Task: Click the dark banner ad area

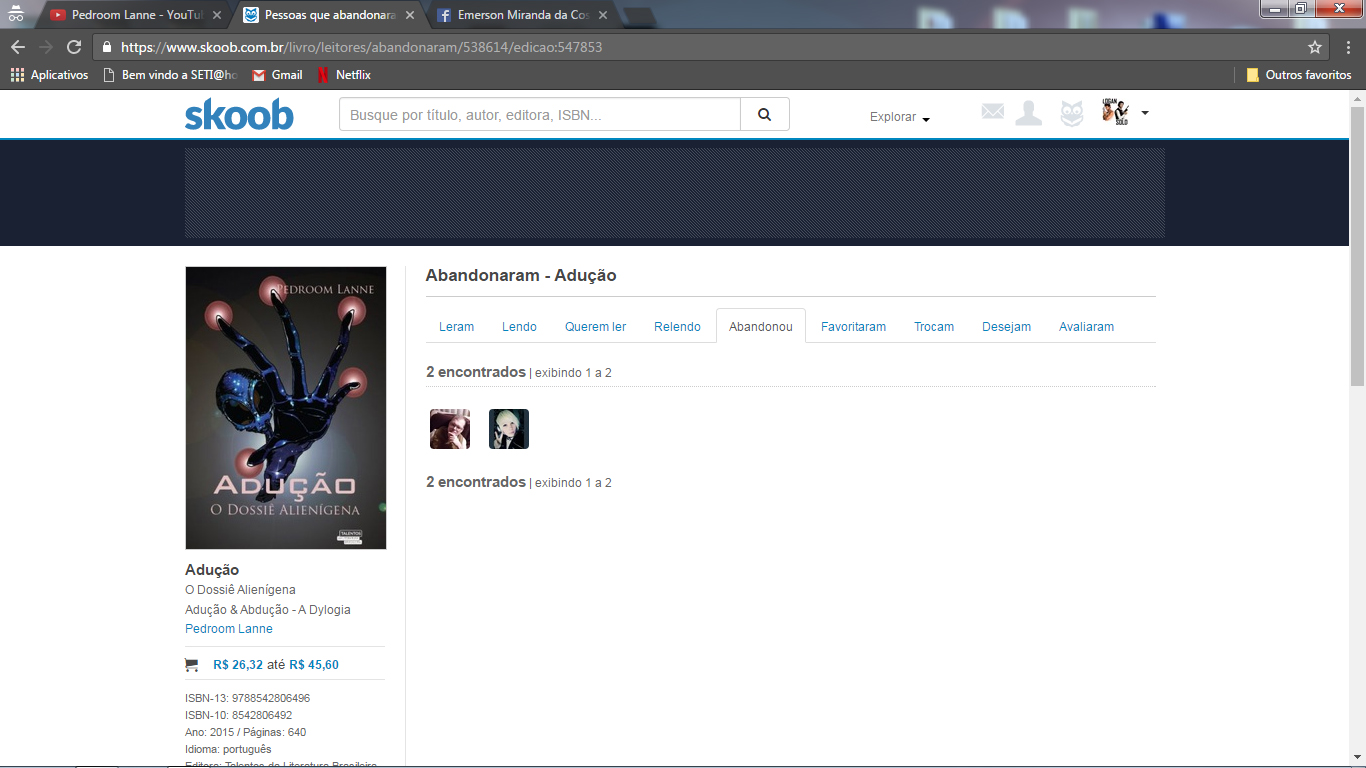Action: coord(675,193)
